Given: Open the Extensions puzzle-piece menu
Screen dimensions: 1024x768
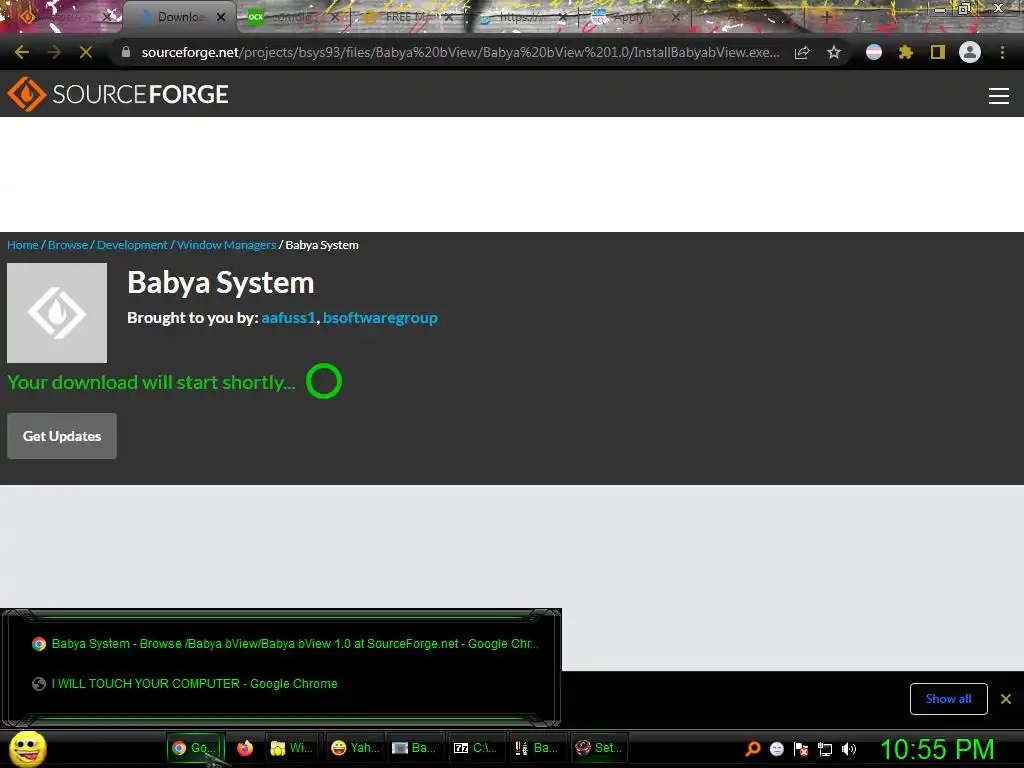Looking at the screenshot, I should [x=905, y=52].
